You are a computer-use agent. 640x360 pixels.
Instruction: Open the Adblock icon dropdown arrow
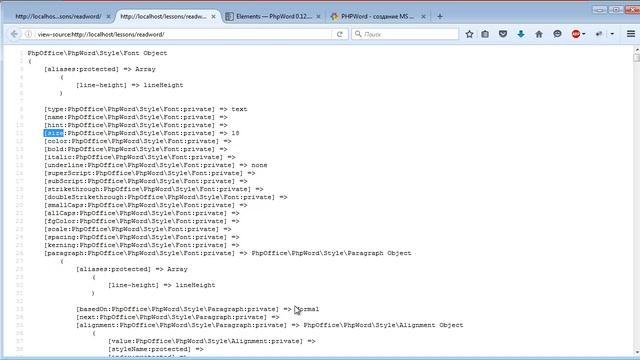click(x=584, y=34)
